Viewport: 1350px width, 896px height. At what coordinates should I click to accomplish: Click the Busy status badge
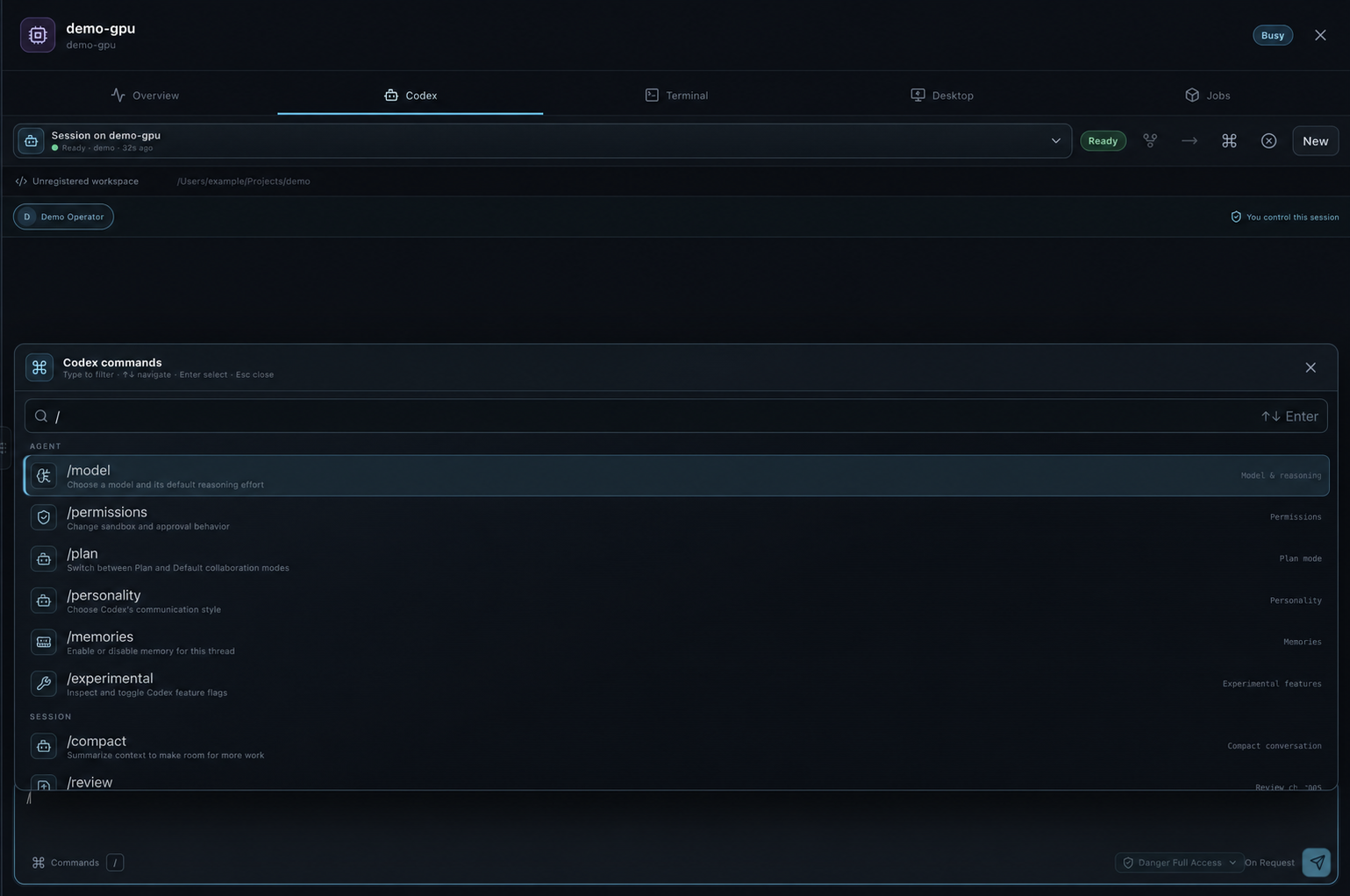(x=1272, y=35)
